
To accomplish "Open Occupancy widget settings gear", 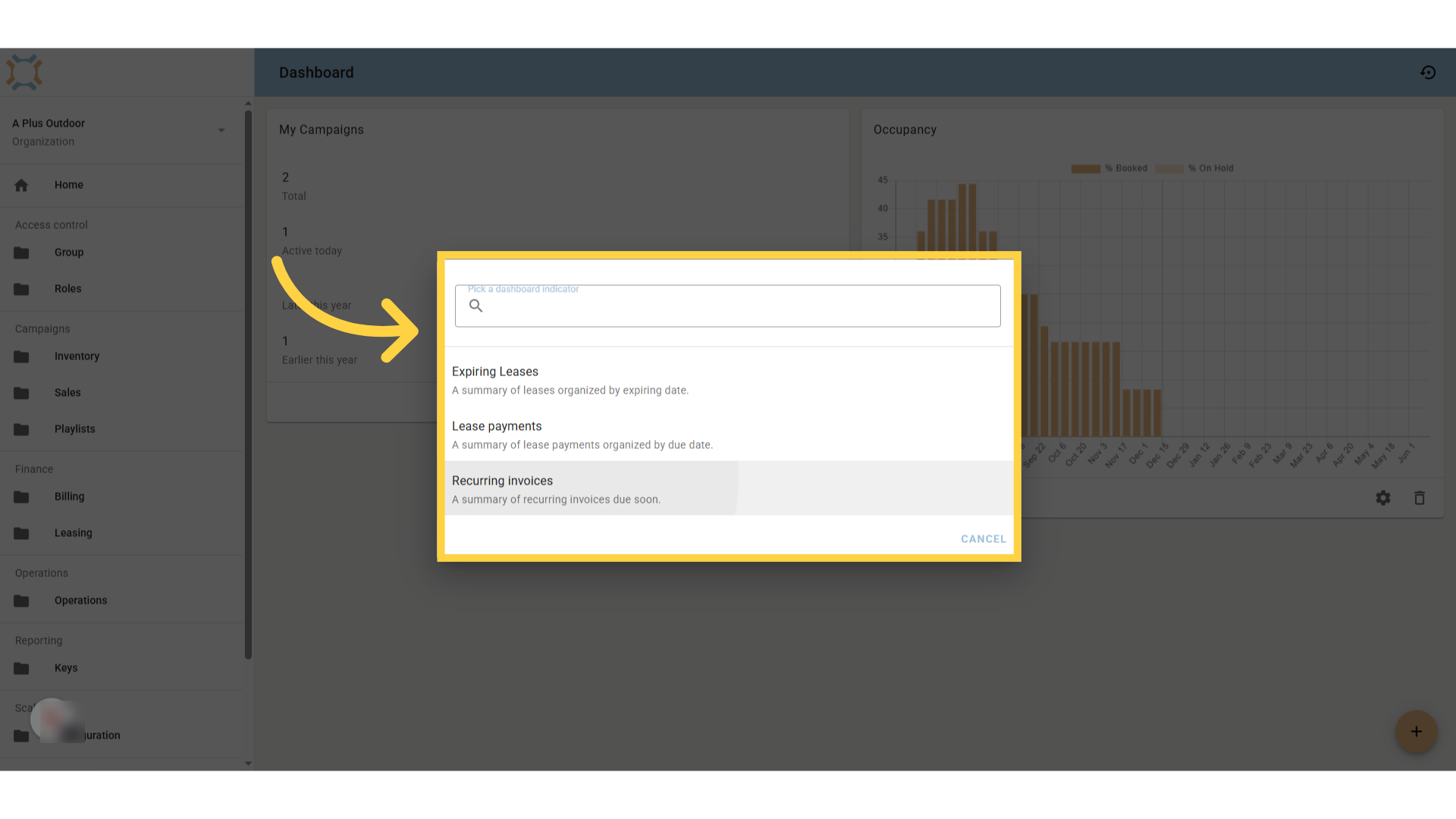I will (x=1383, y=498).
